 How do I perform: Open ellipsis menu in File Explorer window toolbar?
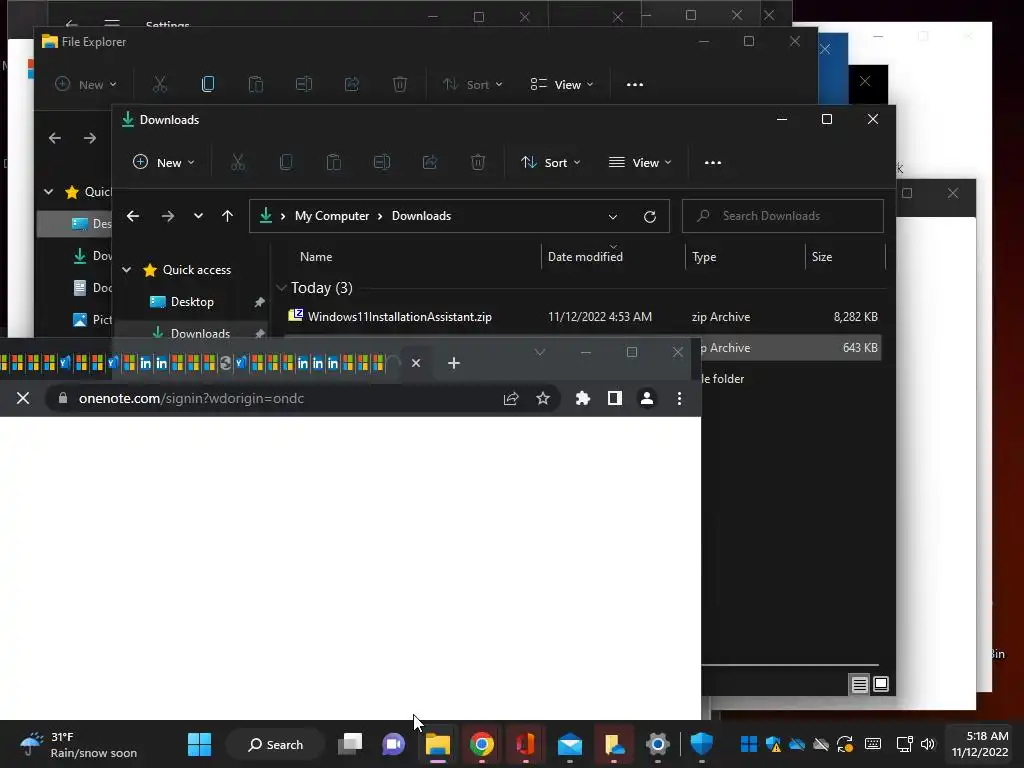[x=635, y=84]
